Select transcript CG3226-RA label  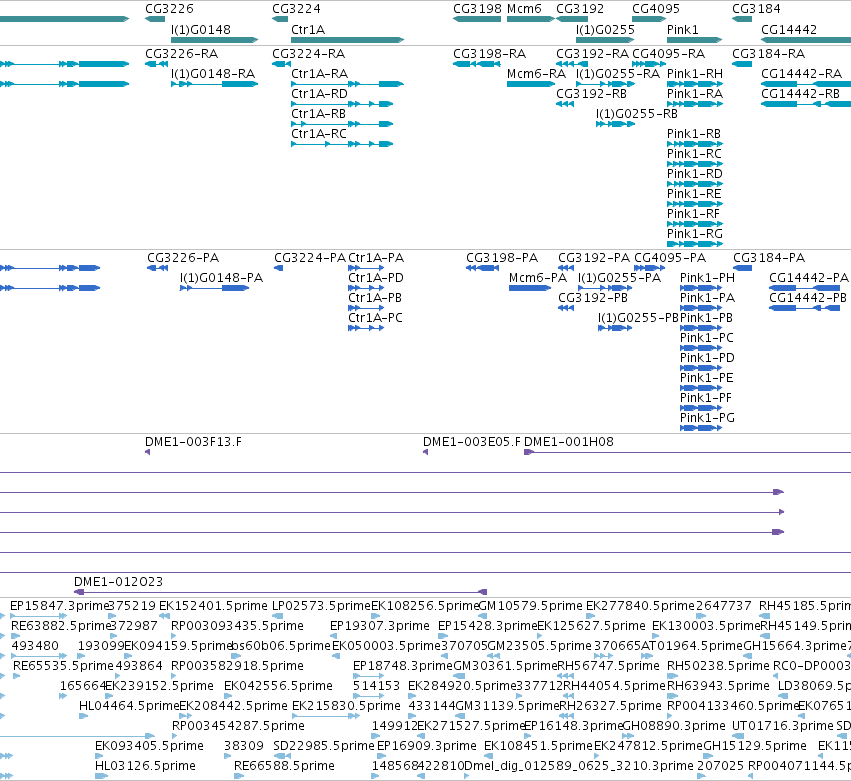tap(181, 53)
